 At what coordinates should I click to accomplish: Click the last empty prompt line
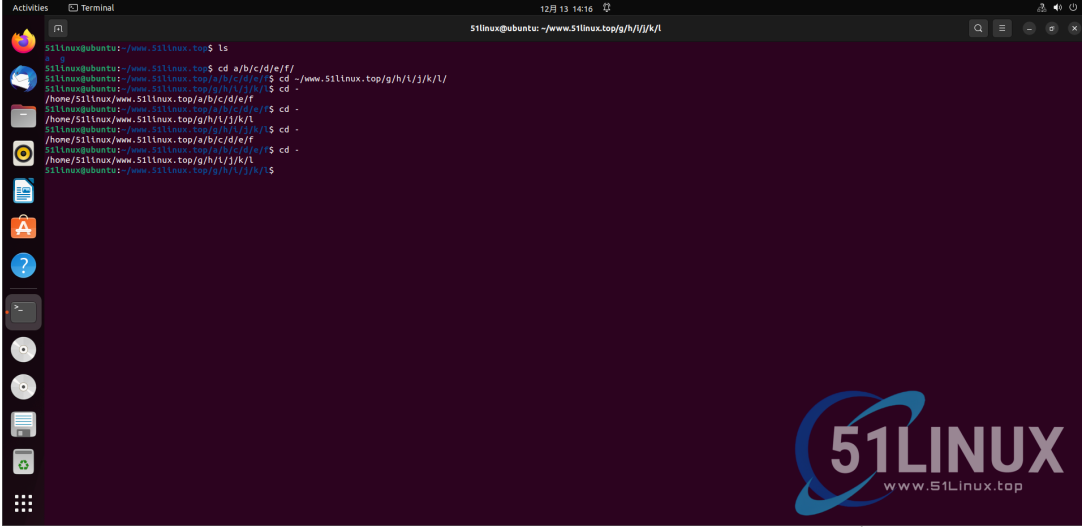tap(159, 170)
